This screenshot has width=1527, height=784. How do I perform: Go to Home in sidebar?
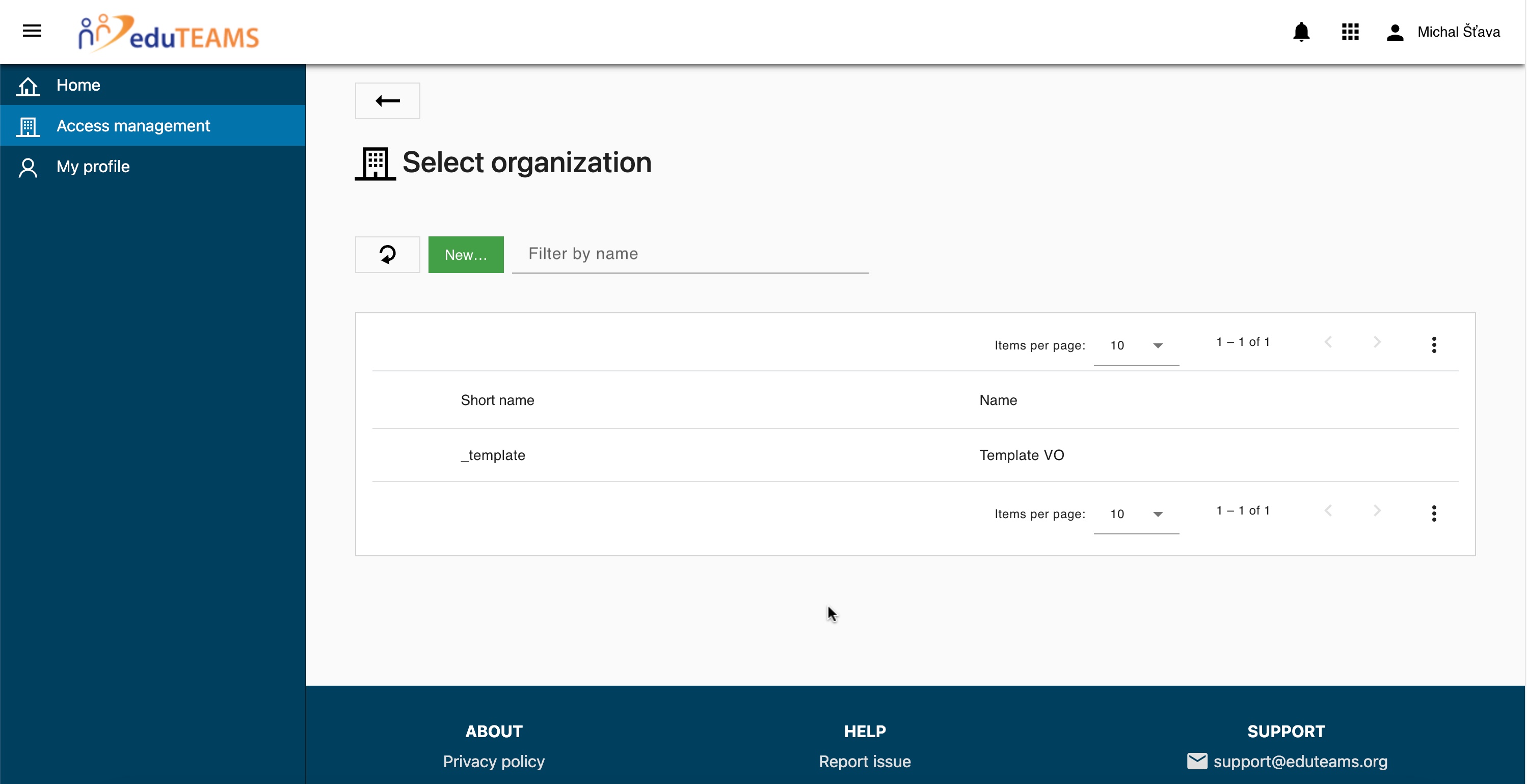pos(153,85)
